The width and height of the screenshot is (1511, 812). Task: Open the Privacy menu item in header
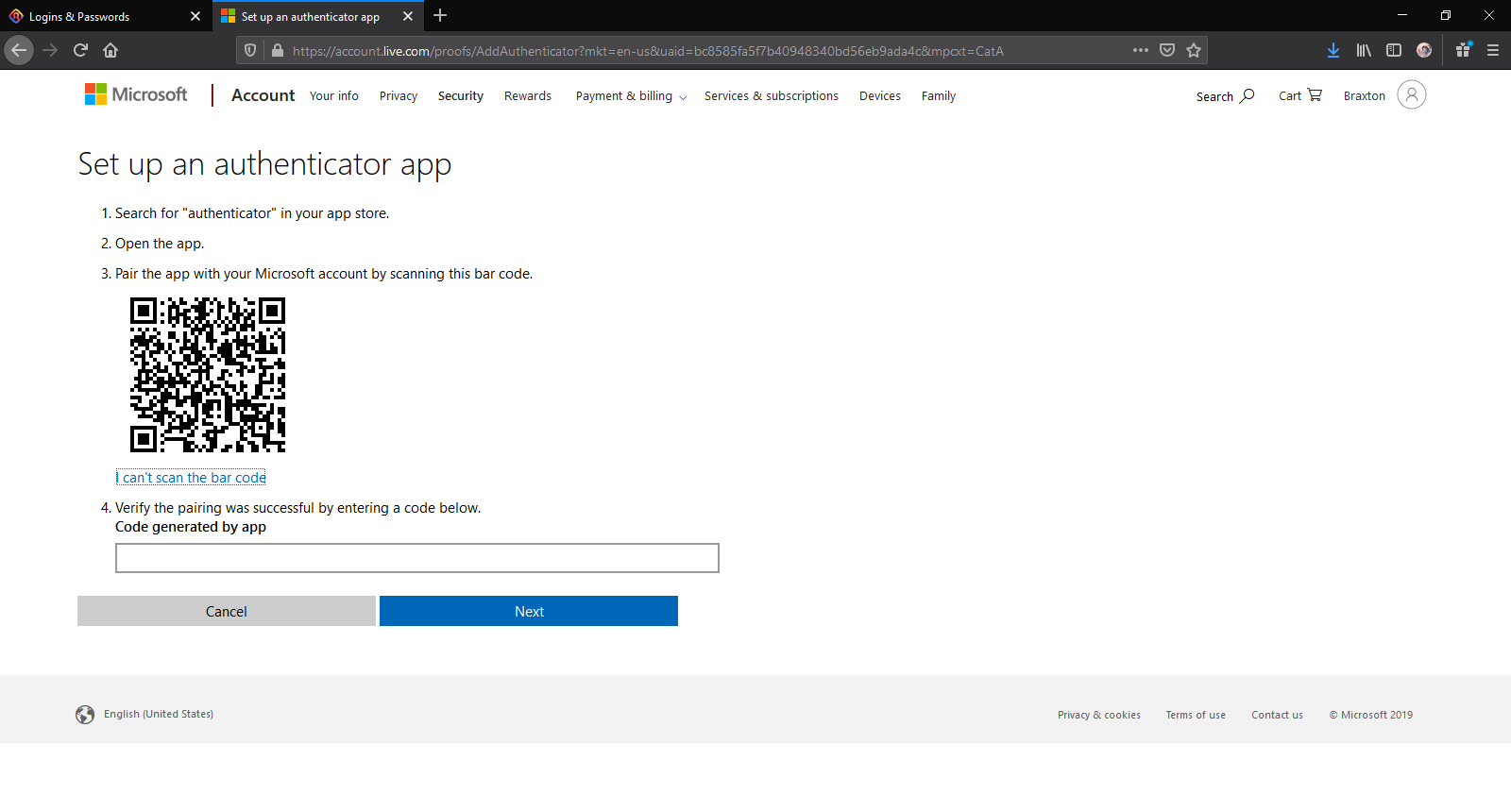tap(399, 96)
